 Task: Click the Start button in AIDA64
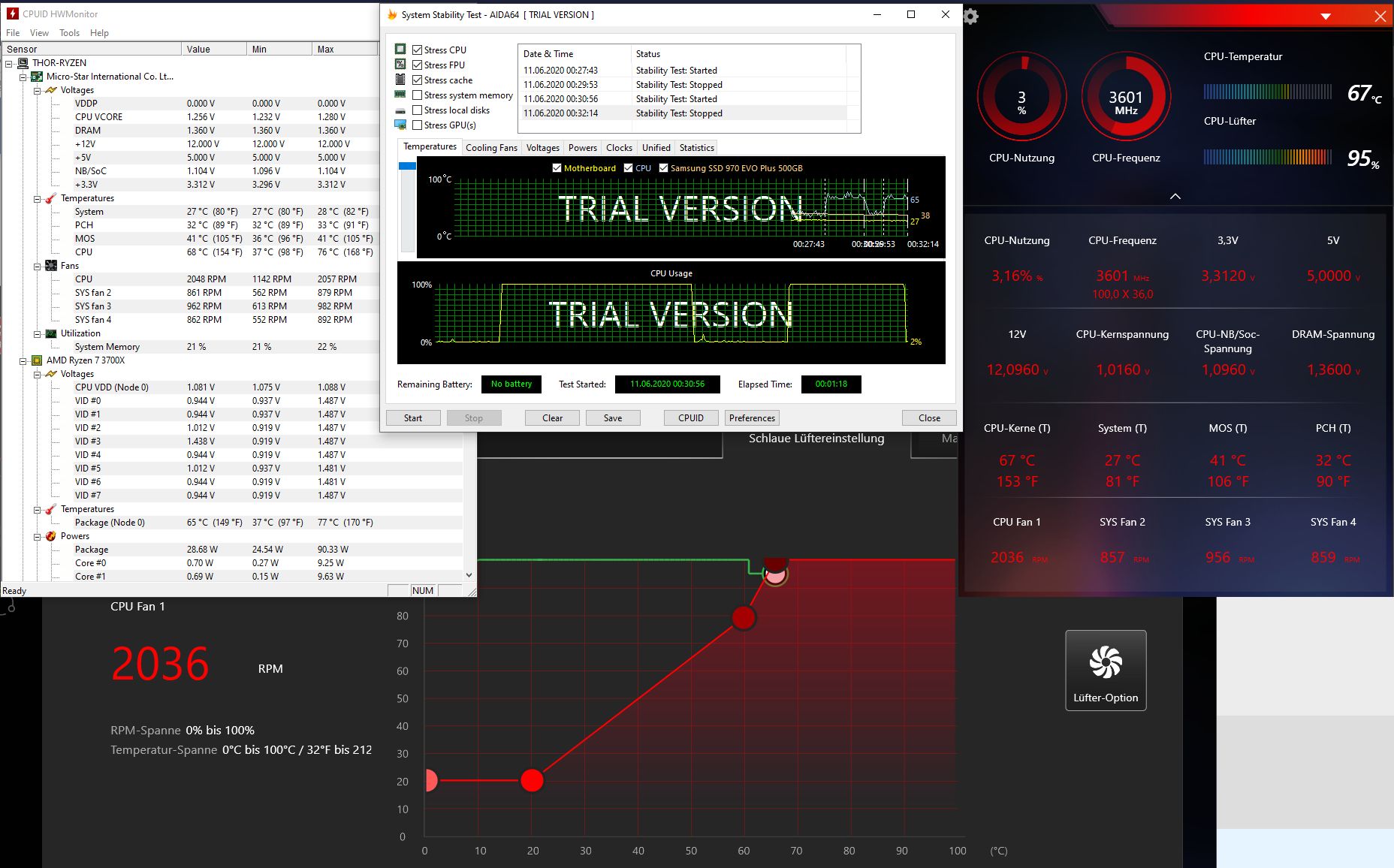click(413, 418)
